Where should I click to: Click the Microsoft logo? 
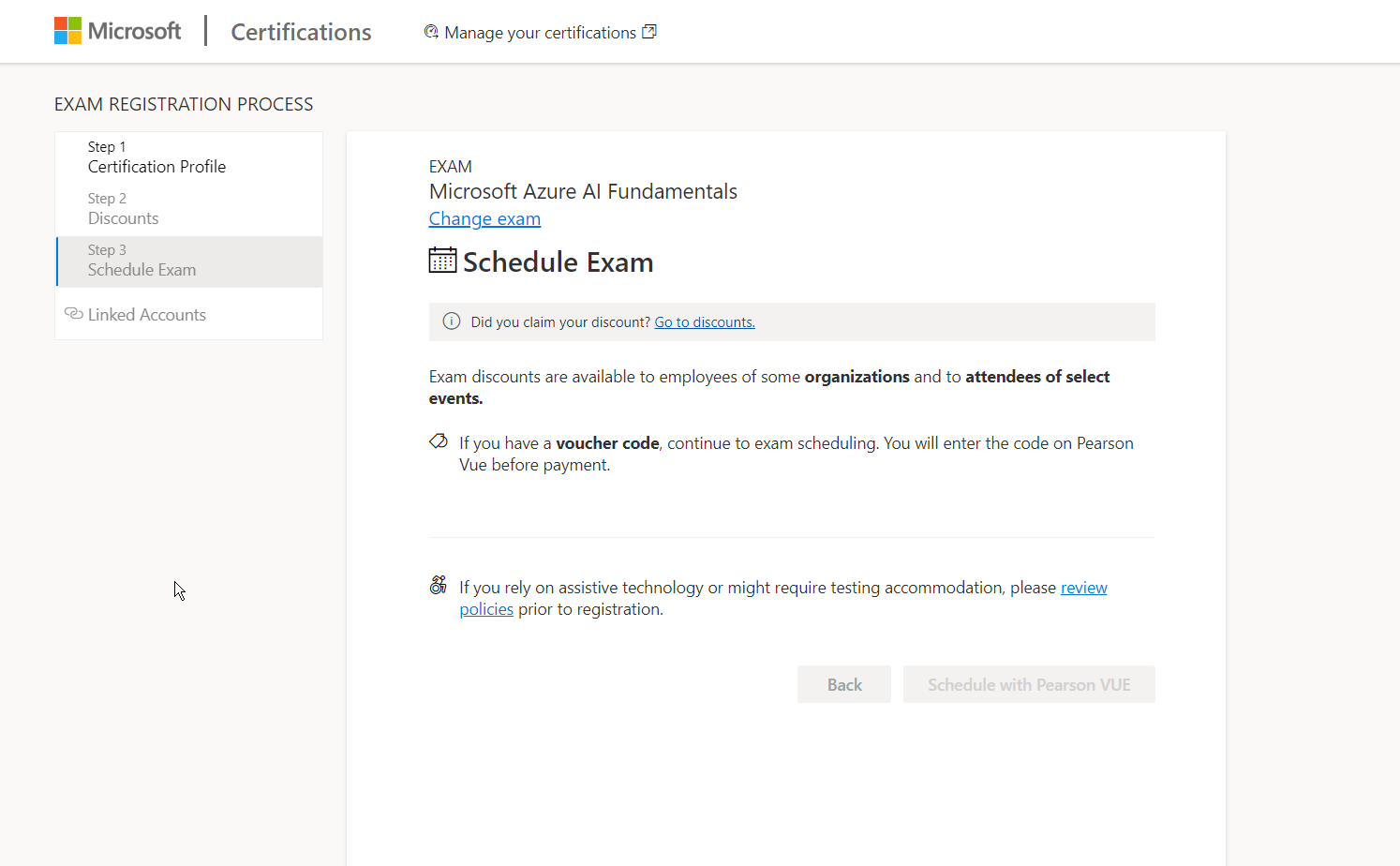click(117, 31)
